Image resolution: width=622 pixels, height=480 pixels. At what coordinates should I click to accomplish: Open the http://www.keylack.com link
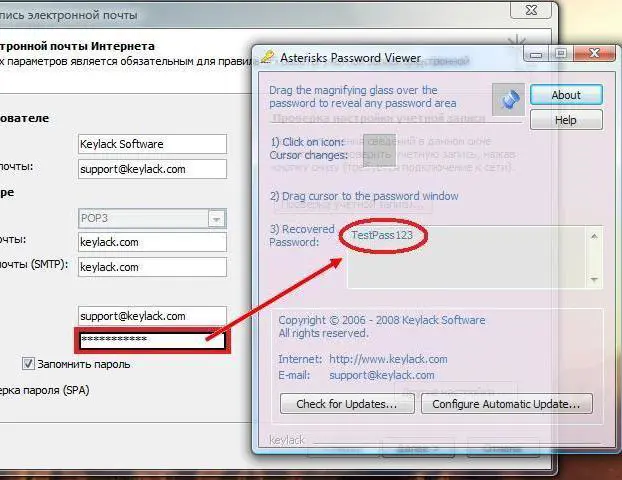pyautogui.click(x=388, y=359)
